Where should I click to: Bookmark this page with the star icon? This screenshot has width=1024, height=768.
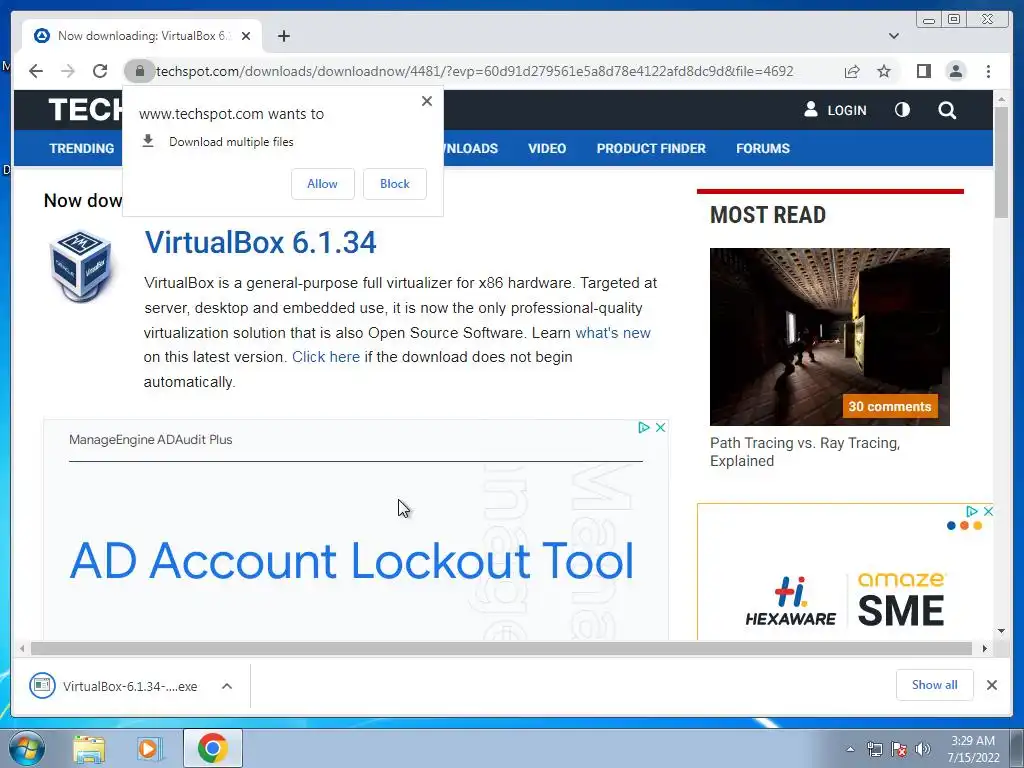pos(884,71)
